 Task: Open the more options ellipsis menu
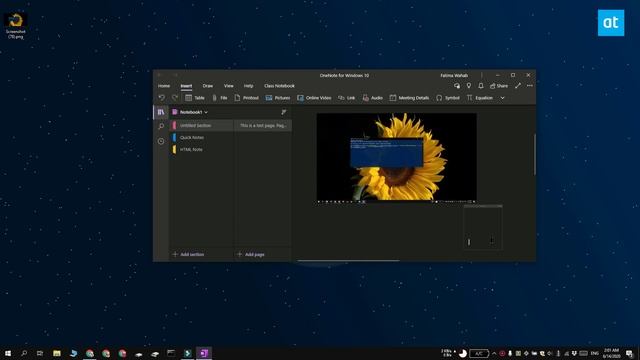pyautogui.click(x=529, y=86)
